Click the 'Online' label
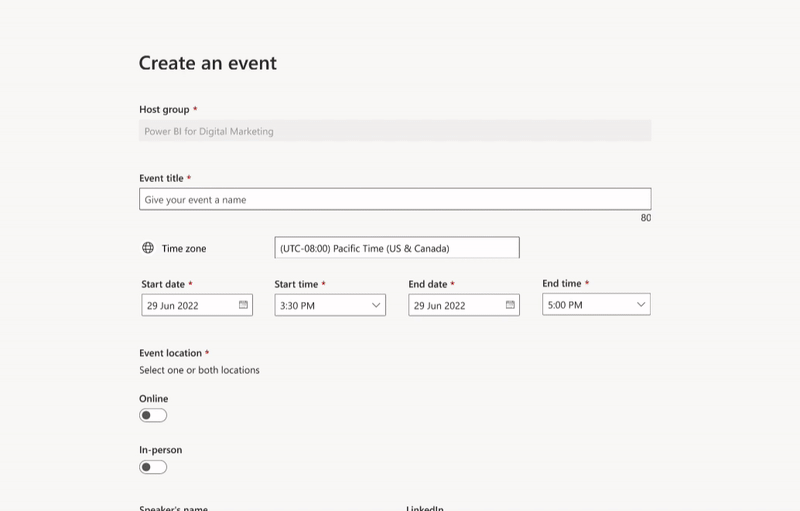 click(154, 398)
